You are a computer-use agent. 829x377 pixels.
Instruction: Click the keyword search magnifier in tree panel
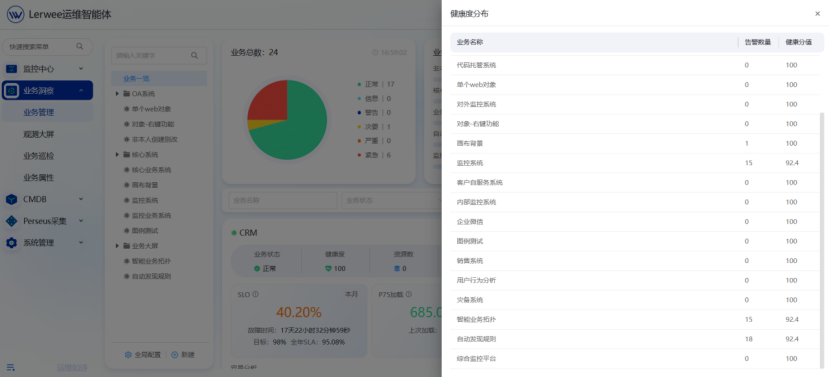click(x=195, y=55)
